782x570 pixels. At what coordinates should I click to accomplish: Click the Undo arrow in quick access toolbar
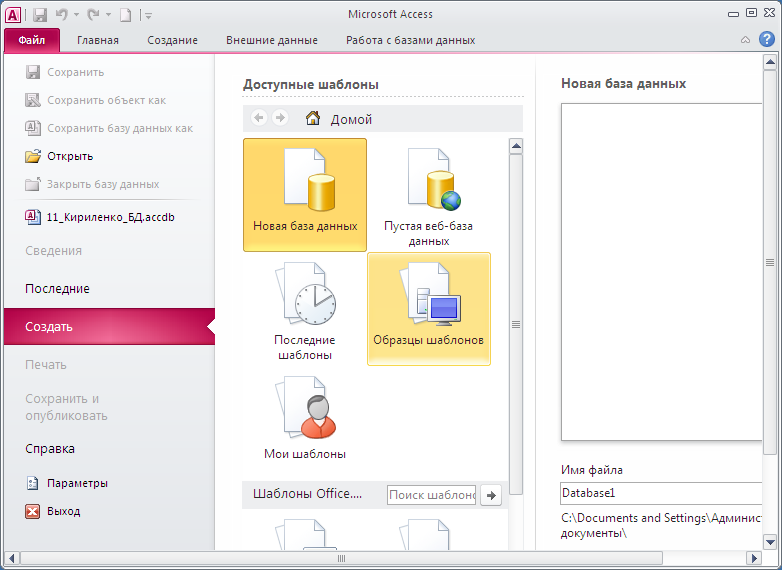[61, 15]
